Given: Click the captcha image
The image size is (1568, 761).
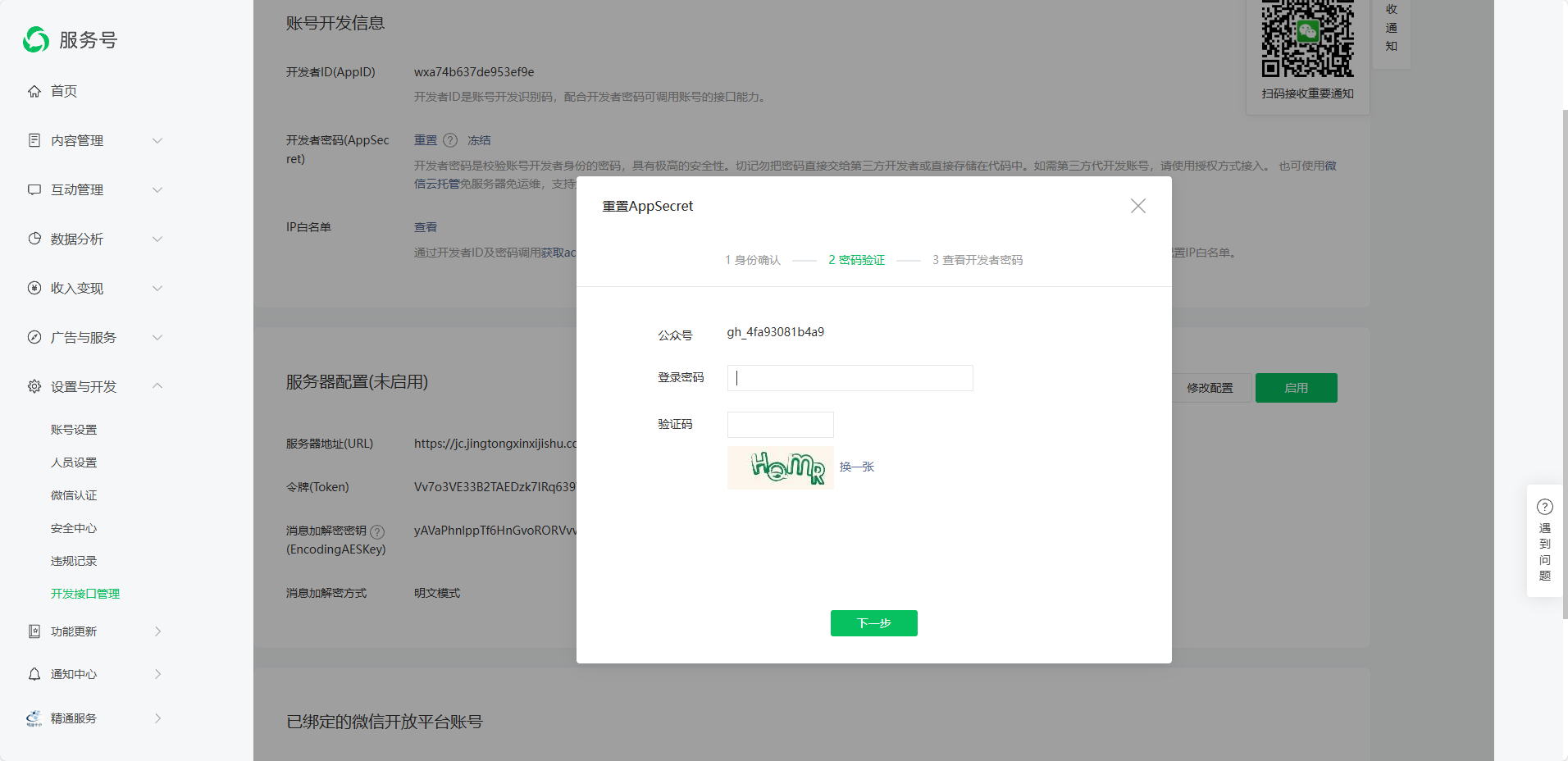Looking at the screenshot, I should pos(780,467).
